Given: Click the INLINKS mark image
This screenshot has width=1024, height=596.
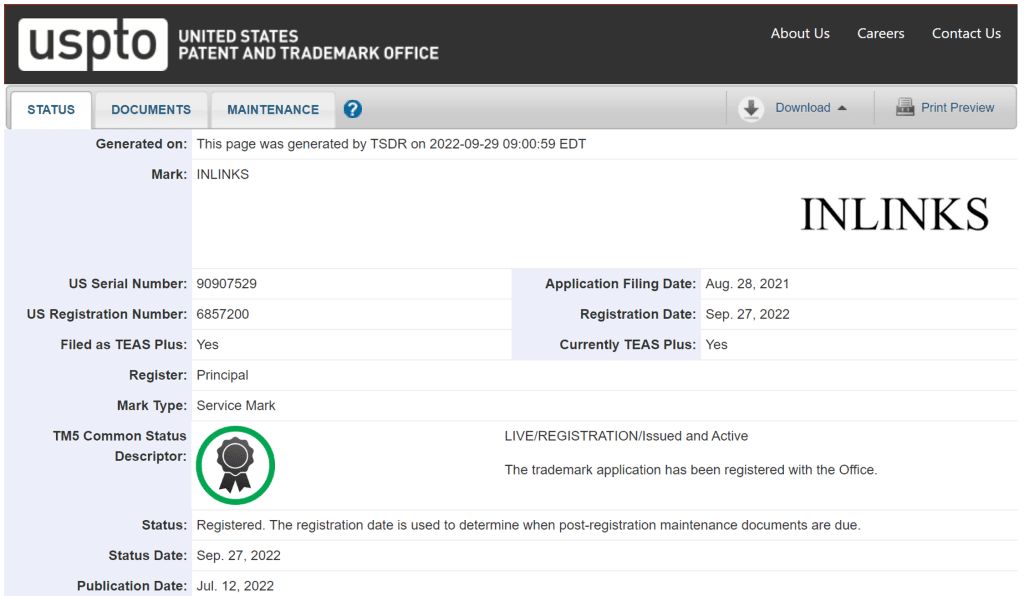Looking at the screenshot, I should coord(895,214).
